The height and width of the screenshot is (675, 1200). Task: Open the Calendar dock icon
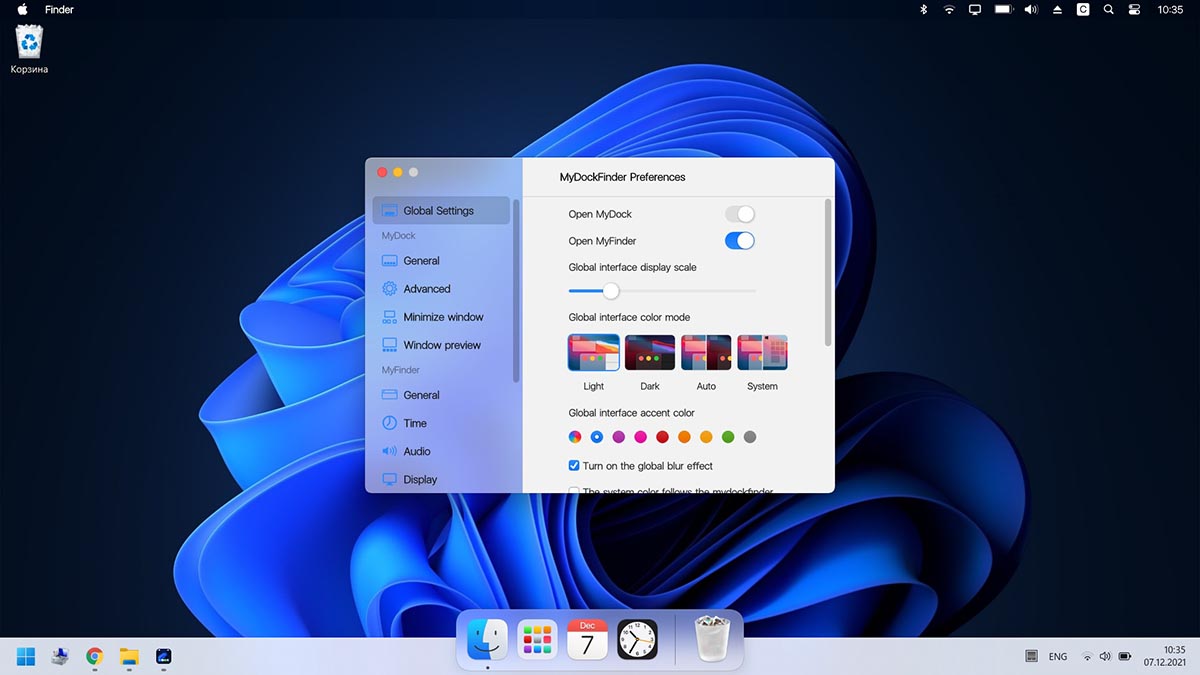[x=587, y=639]
